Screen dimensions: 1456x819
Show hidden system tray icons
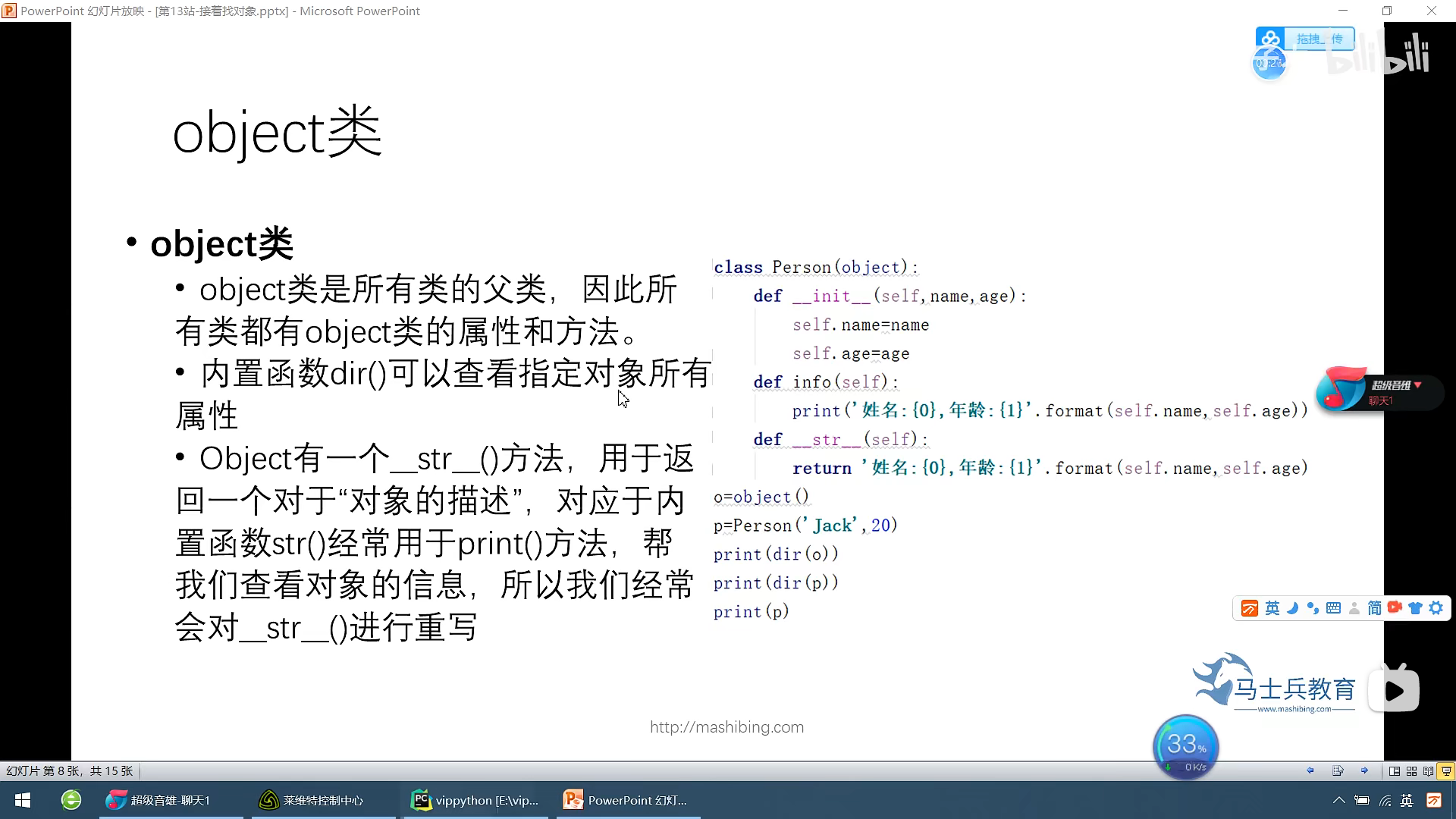pyautogui.click(x=1339, y=800)
